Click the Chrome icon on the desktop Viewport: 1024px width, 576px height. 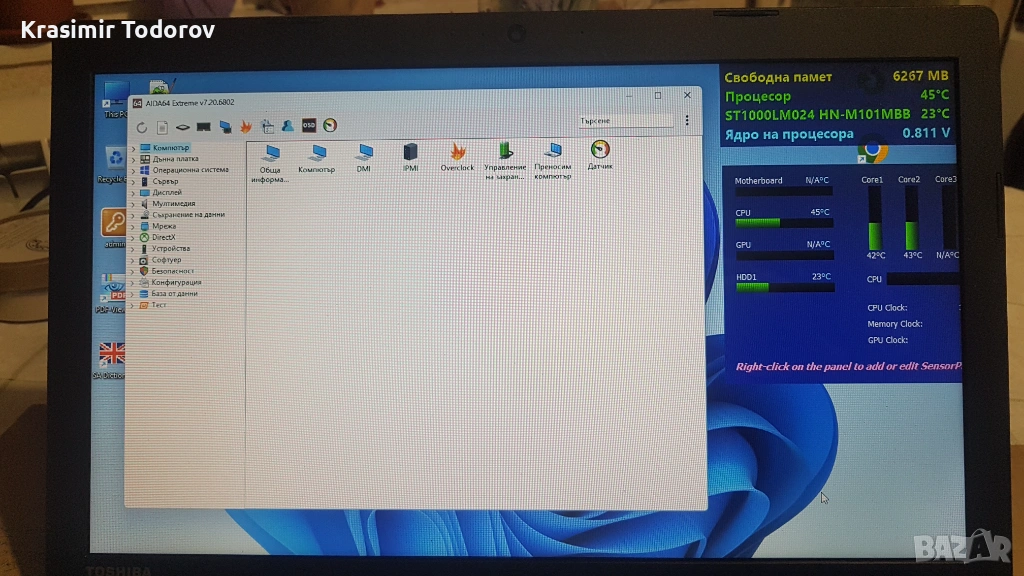871,152
